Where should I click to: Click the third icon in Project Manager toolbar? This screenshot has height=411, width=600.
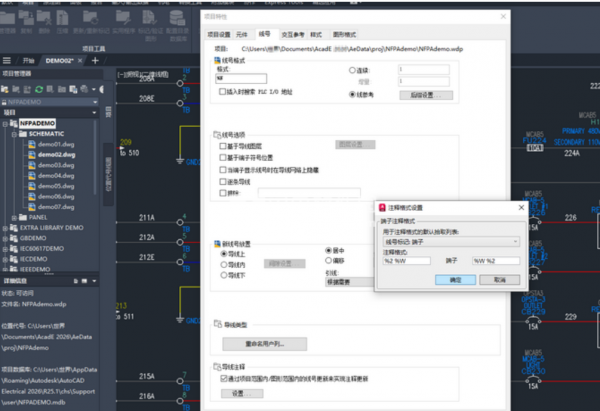tap(27, 90)
